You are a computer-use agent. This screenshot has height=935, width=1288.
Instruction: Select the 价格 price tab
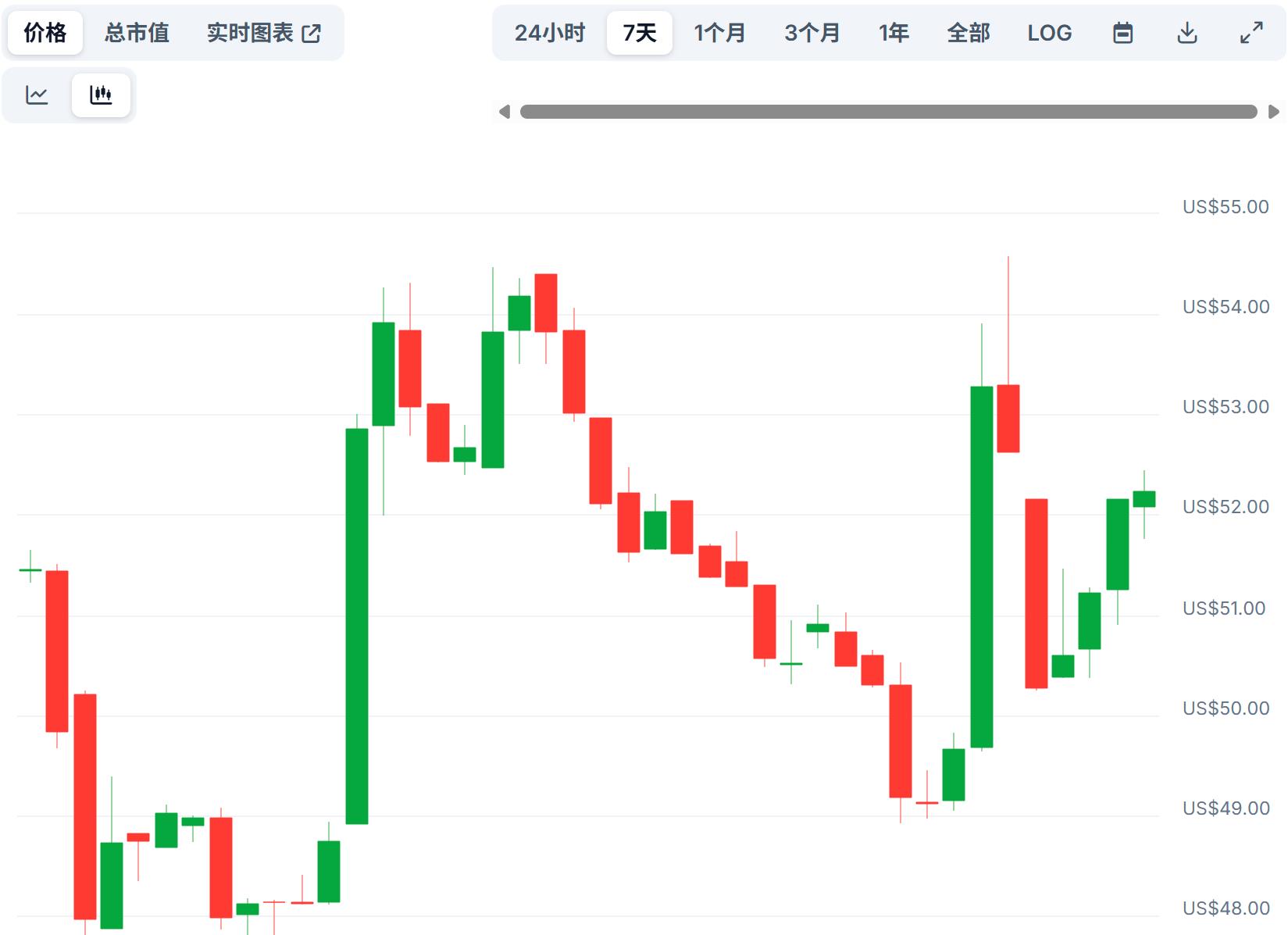tap(45, 33)
